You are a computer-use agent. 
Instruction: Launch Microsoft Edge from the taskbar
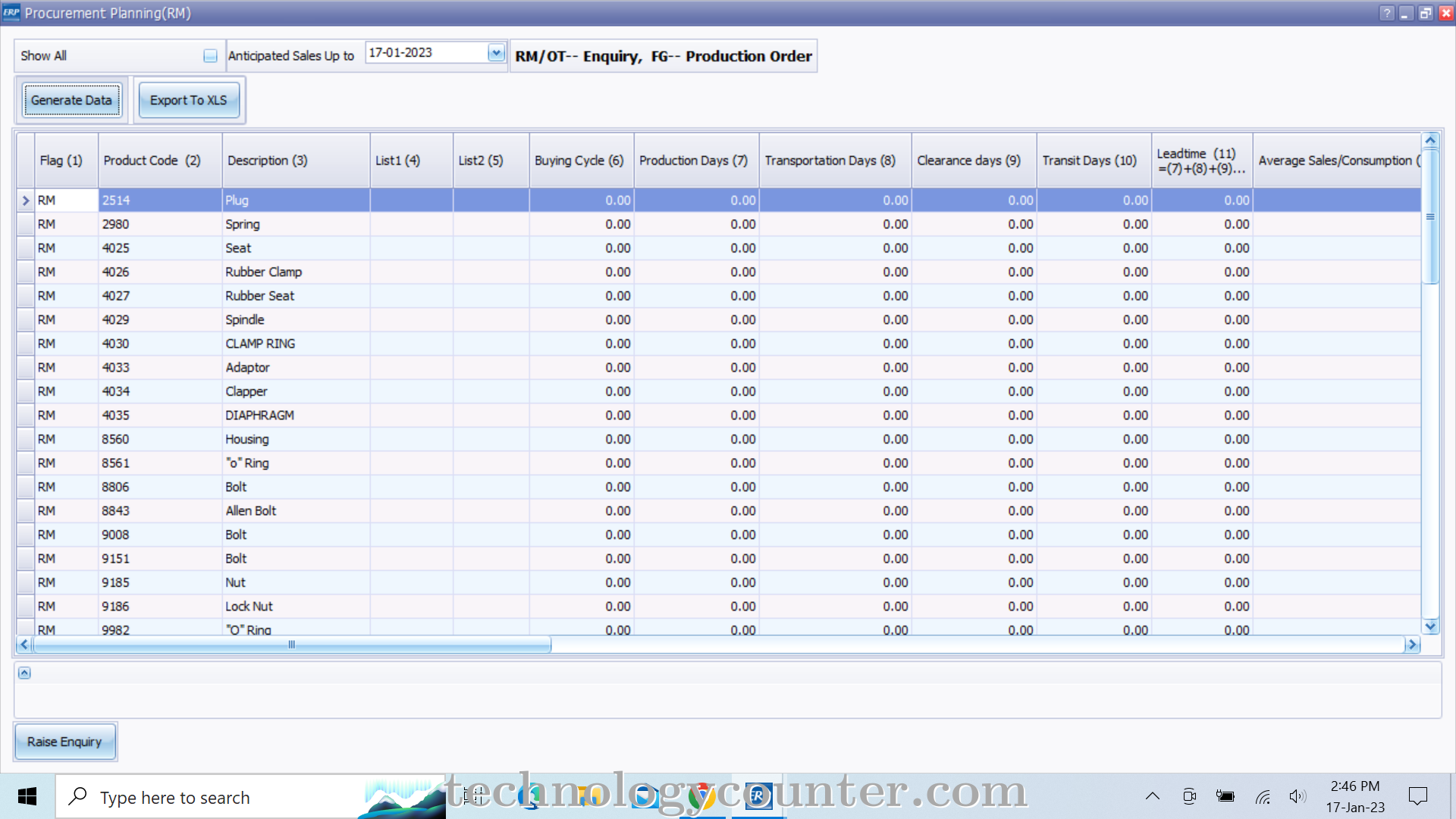(x=531, y=796)
